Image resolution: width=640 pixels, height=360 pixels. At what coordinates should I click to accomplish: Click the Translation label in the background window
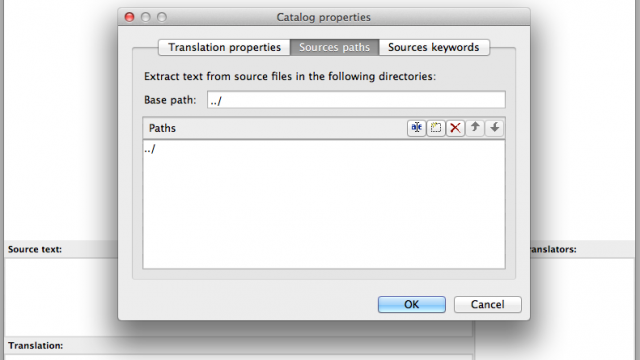tap(36, 346)
